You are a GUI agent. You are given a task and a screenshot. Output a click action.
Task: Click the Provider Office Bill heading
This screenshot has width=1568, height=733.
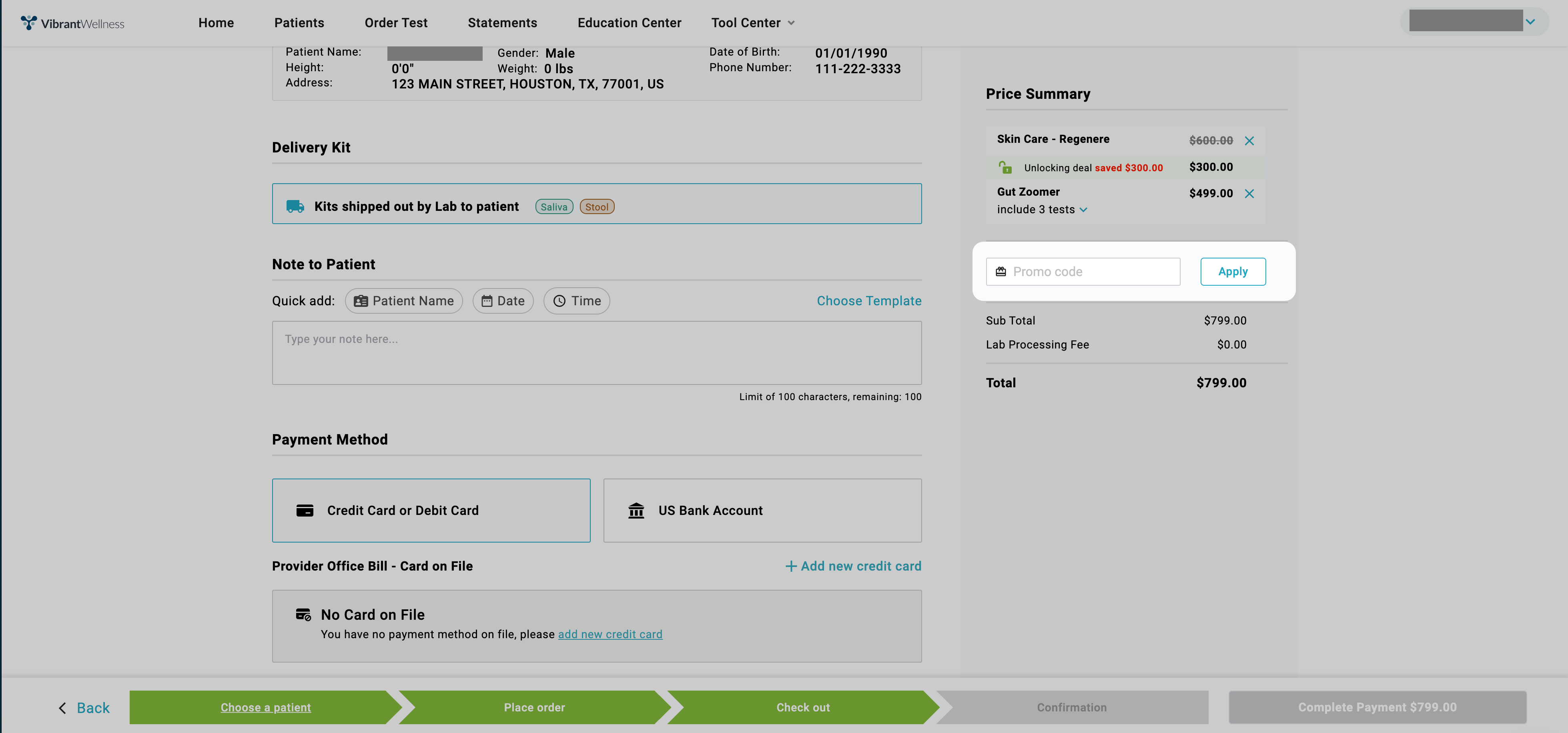pyautogui.click(x=372, y=566)
